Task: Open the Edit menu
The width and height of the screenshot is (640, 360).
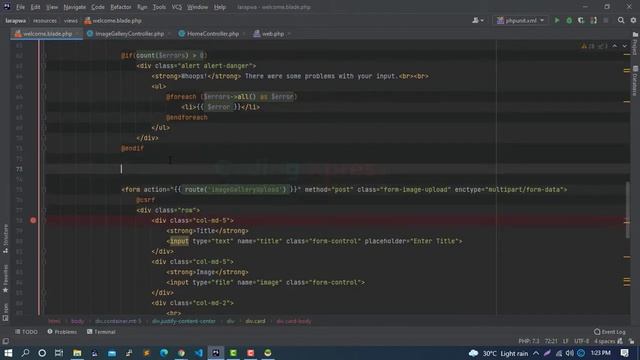Action: [36, 7]
